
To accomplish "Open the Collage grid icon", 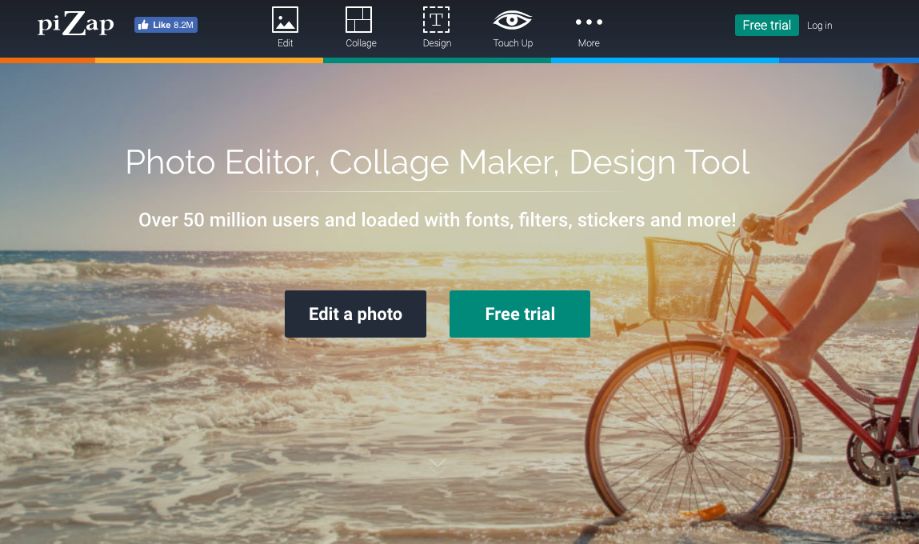I will 359,19.
